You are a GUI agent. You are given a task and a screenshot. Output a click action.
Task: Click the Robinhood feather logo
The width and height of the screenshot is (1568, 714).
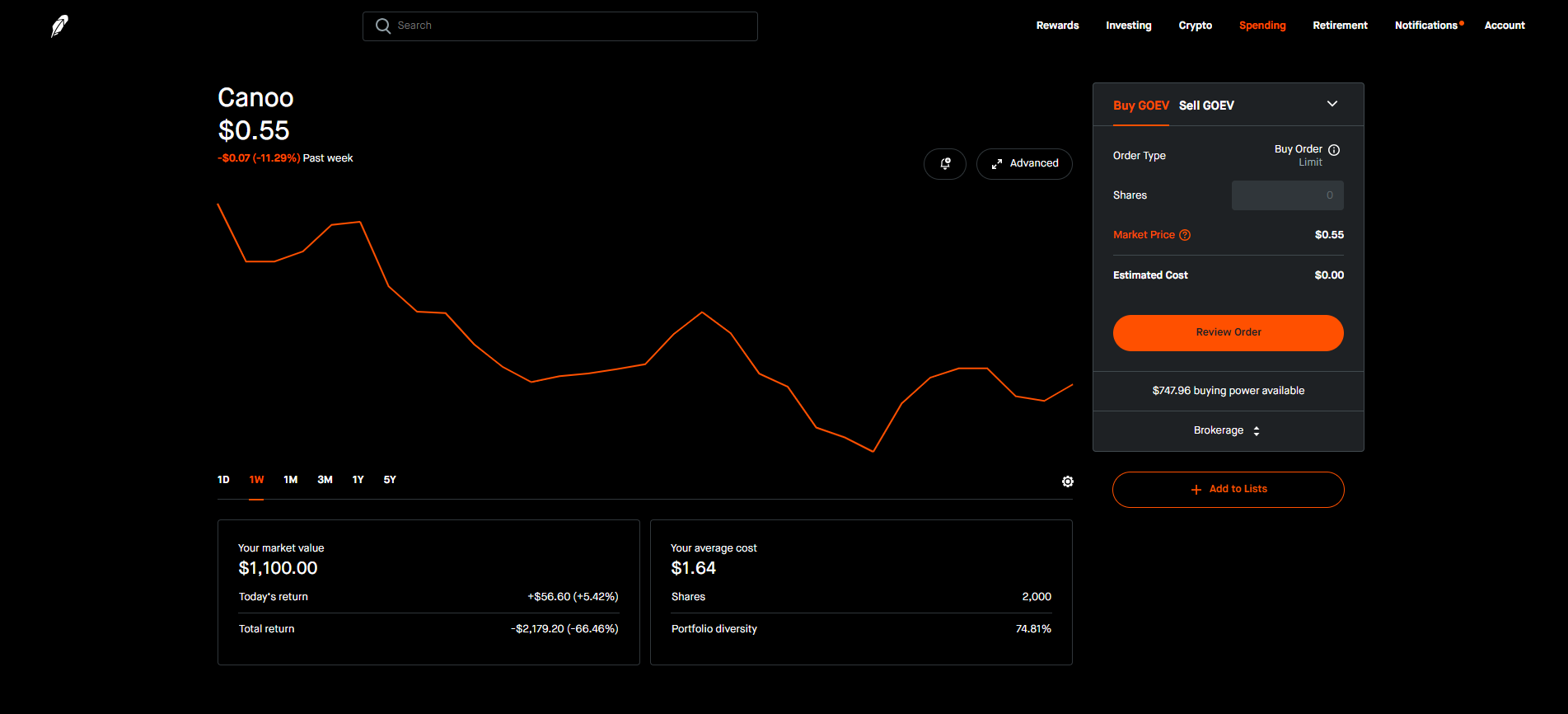coord(59,26)
